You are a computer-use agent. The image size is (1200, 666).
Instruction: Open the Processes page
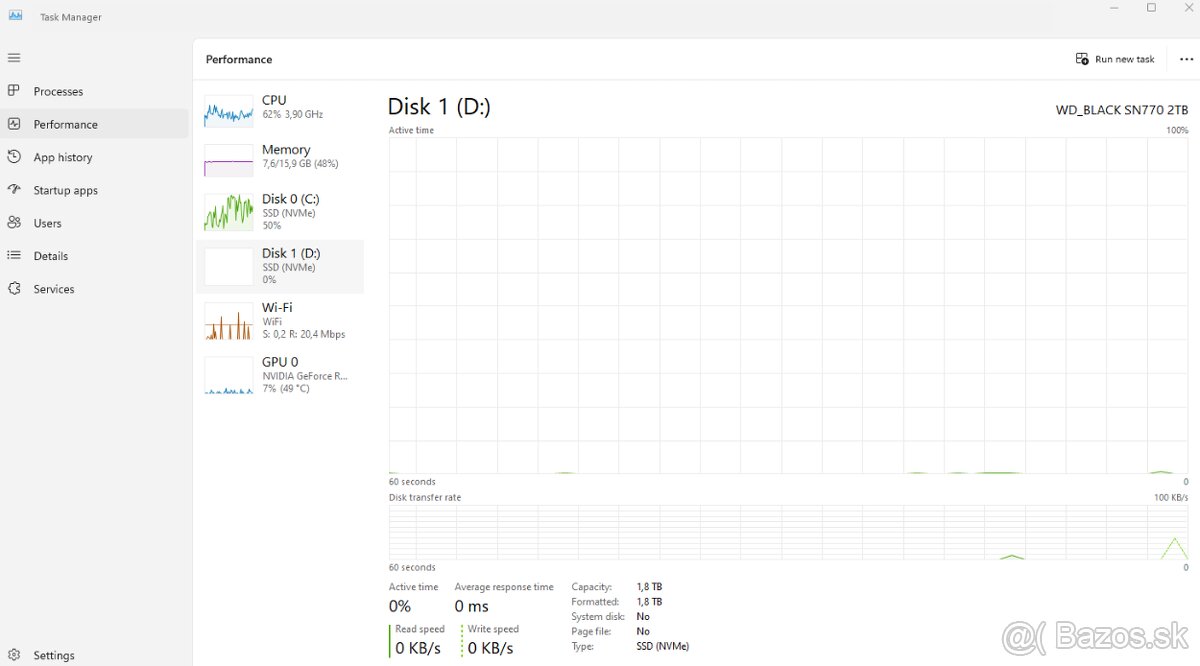(x=95, y=91)
